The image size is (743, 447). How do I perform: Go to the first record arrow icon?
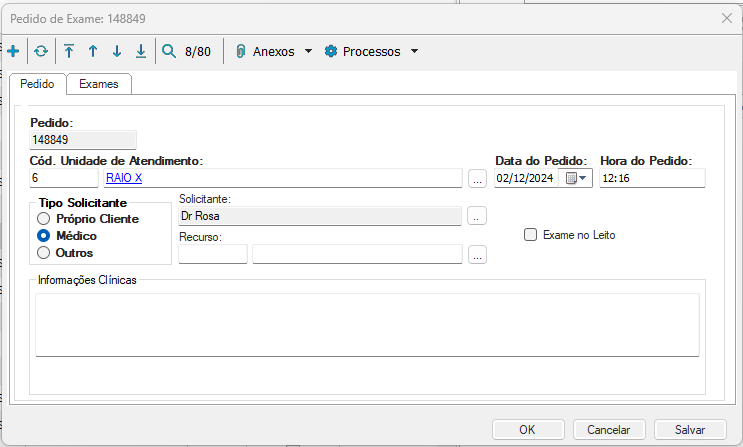point(69,51)
